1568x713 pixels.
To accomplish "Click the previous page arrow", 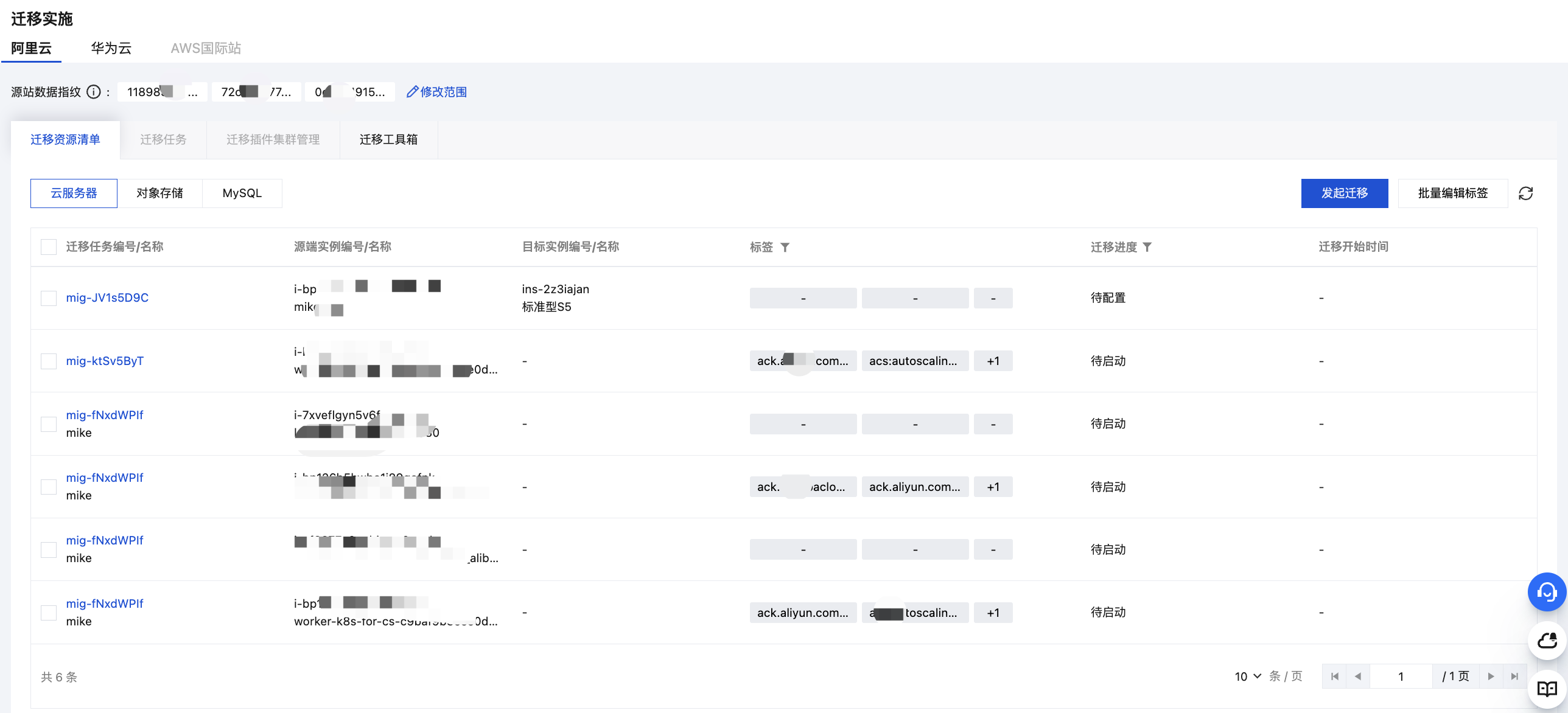I will 1357,676.
